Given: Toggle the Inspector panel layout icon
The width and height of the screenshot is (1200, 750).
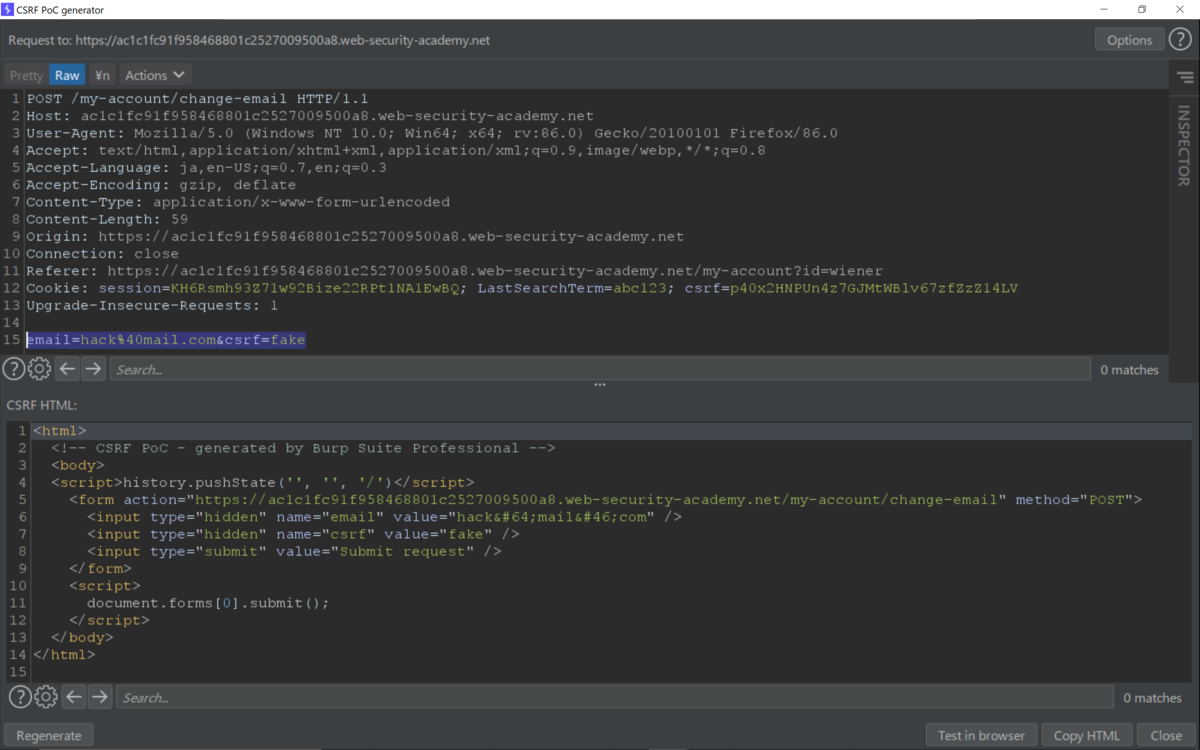Looking at the screenshot, I should tap(1185, 77).
